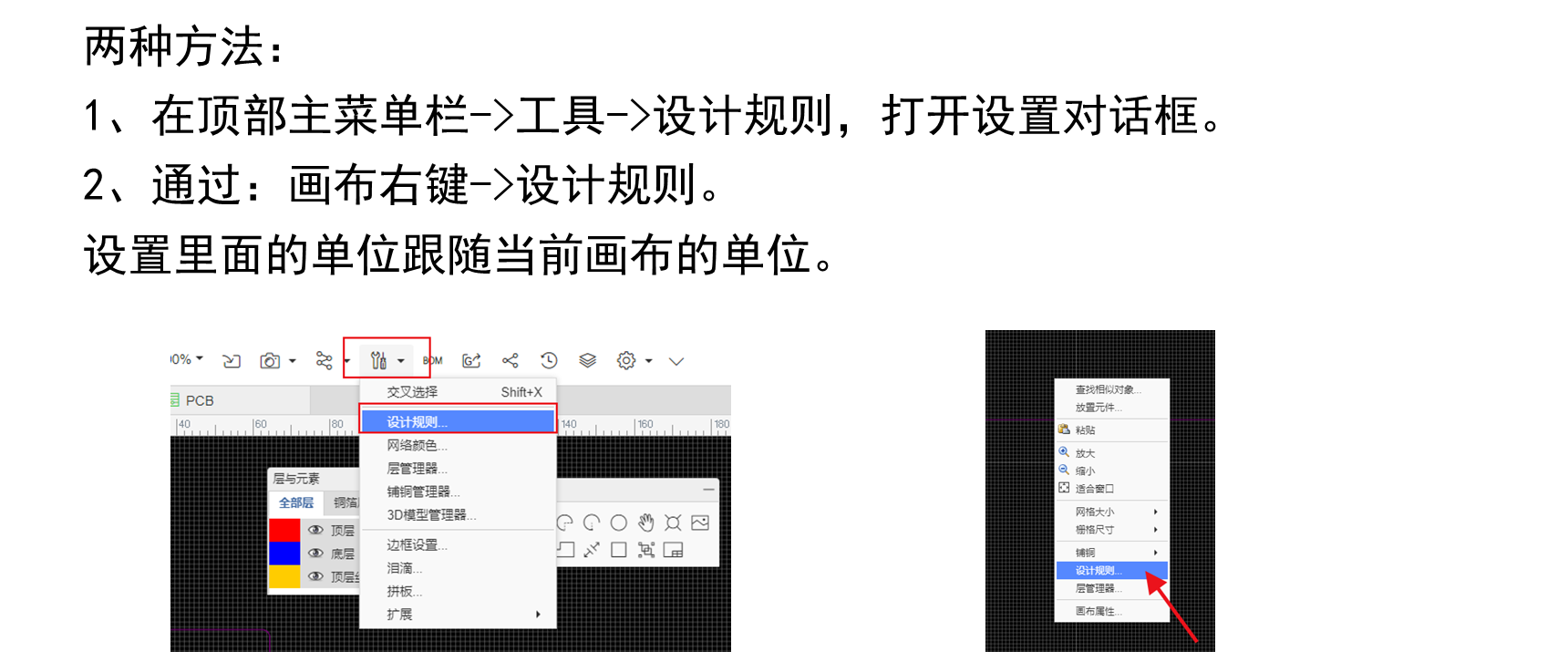Click the zoom-in magnifier icon in context menu
Screen dimensions: 1568x652
coord(1064,452)
